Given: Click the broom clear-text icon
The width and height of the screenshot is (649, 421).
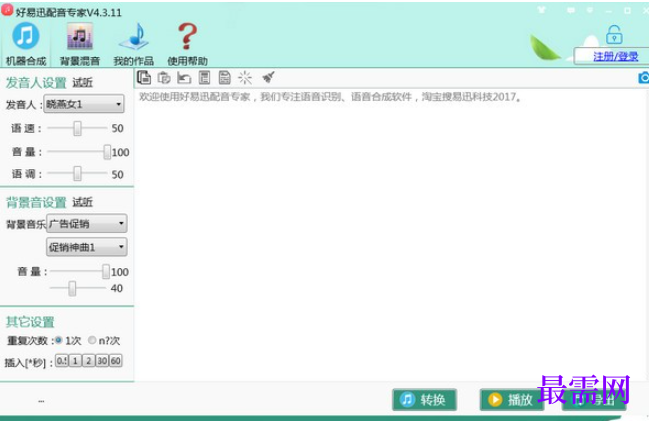Looking at the screenshot, I should coord(268,77).
